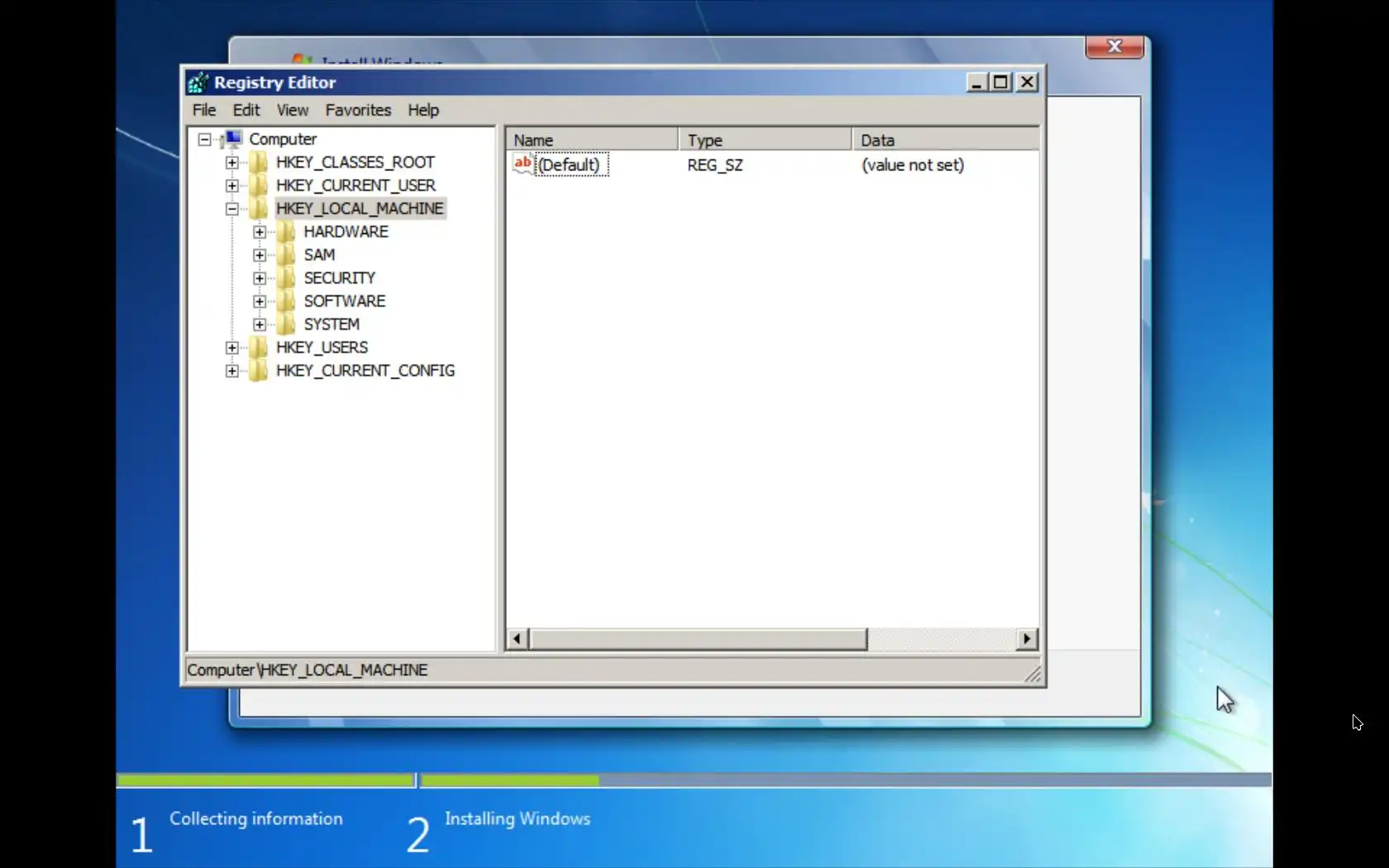Viewport: 1389px width, 868px height.
Task: Click the resize grip in the status bar
Action: (x=1033, y=675)
